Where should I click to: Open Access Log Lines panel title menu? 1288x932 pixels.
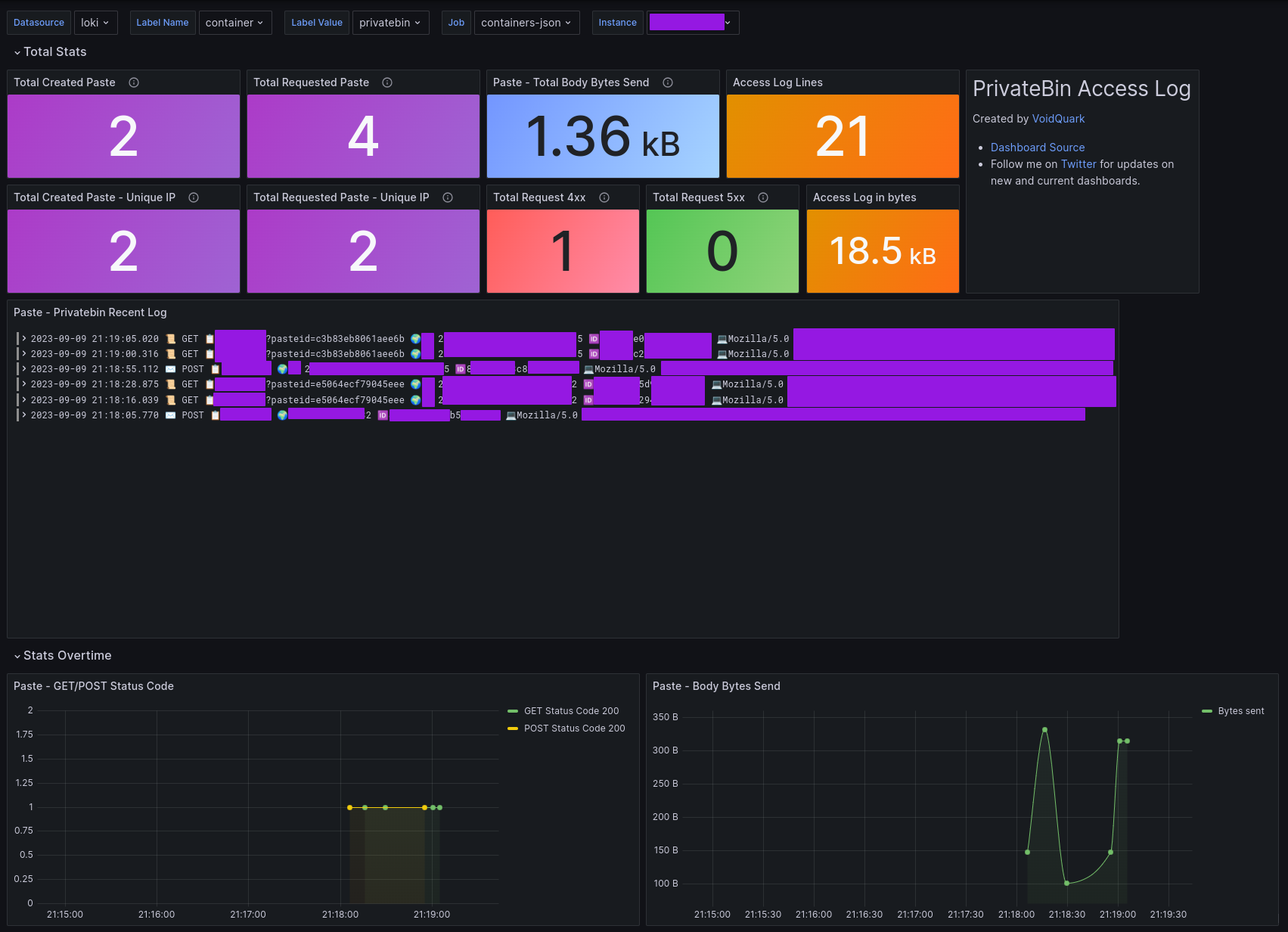pos(777,82)
